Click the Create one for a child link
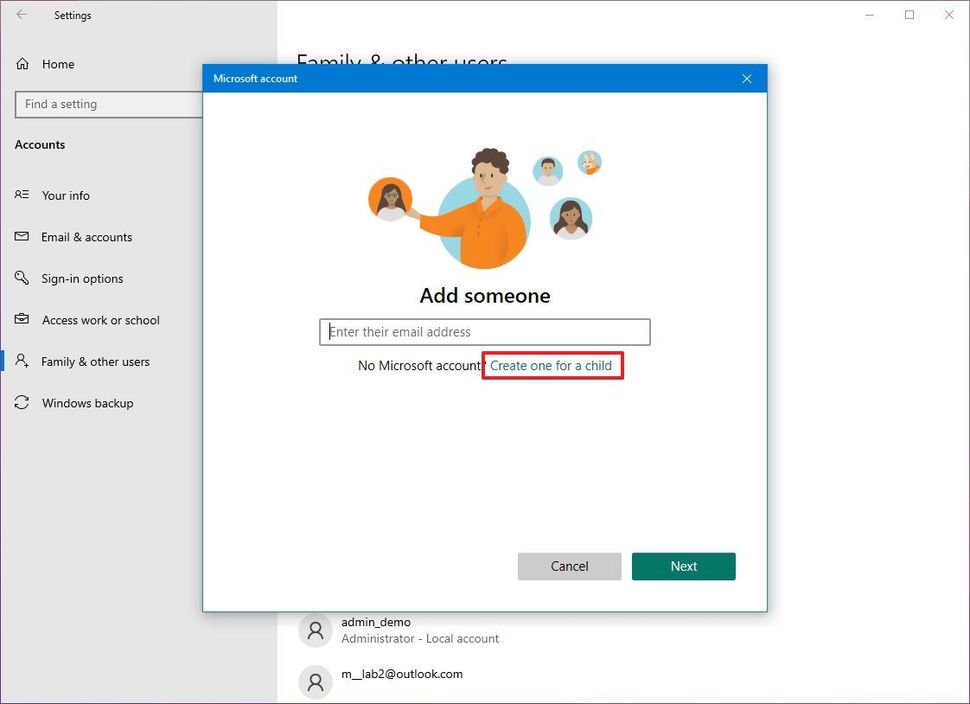The image size is (970, 704). point(551,366)
